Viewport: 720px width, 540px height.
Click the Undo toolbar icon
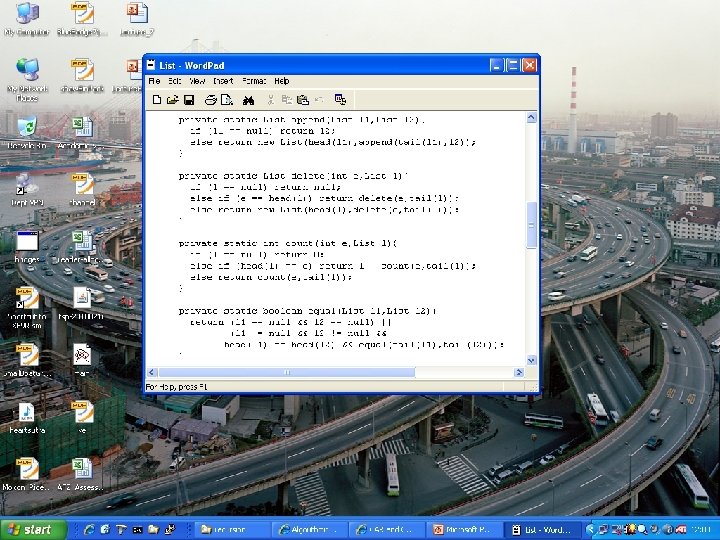(x=319, y=100)
